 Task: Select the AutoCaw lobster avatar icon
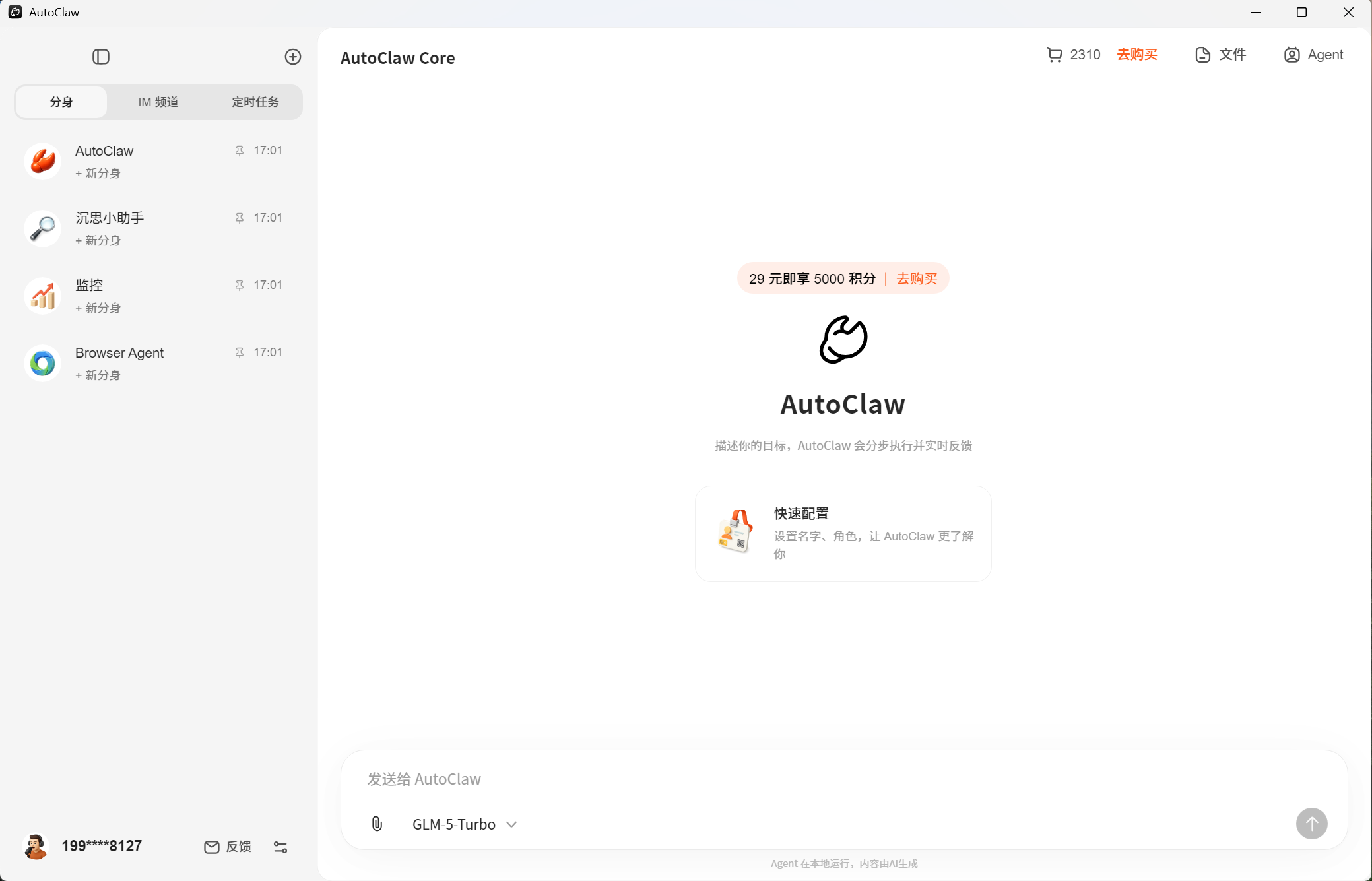(x=43, y=161)
